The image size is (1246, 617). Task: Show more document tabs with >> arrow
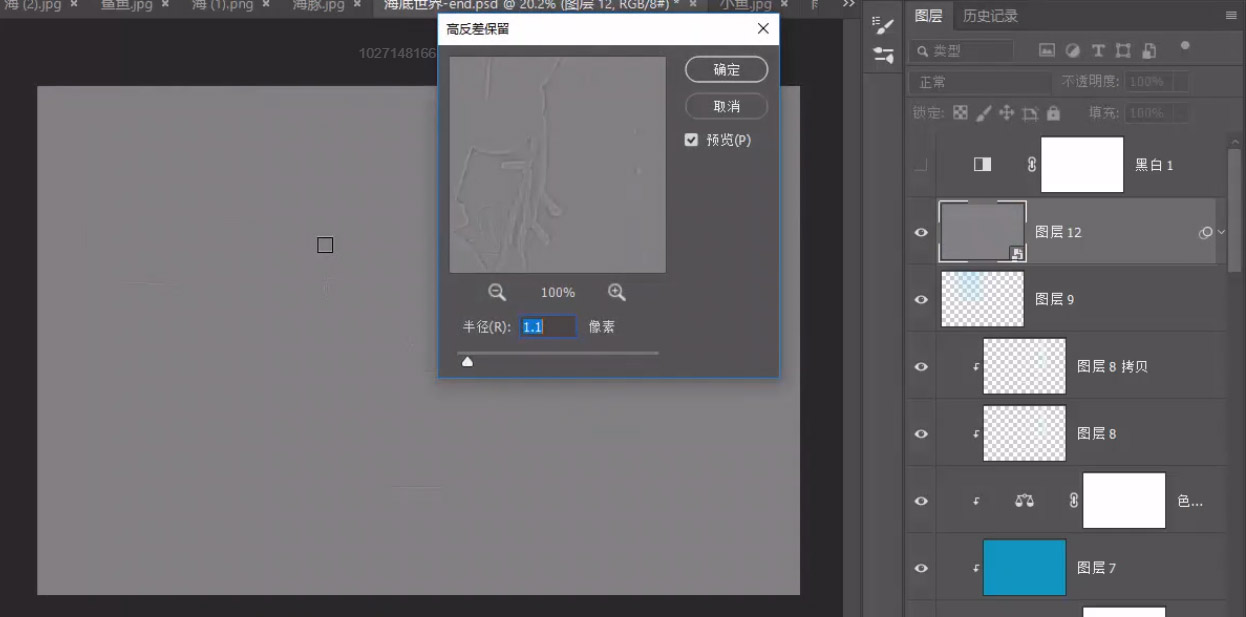849,5
